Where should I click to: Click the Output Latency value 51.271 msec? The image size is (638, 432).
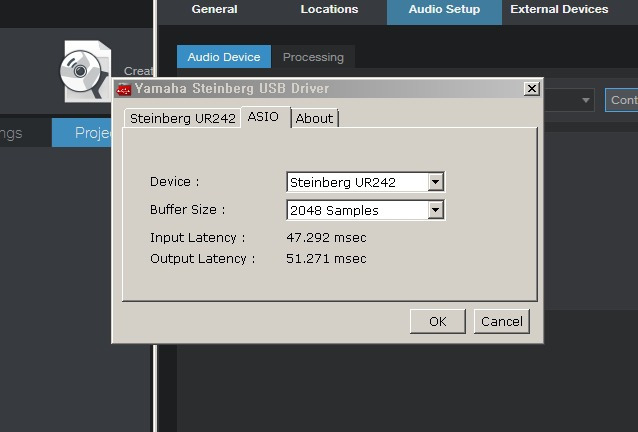326,259
